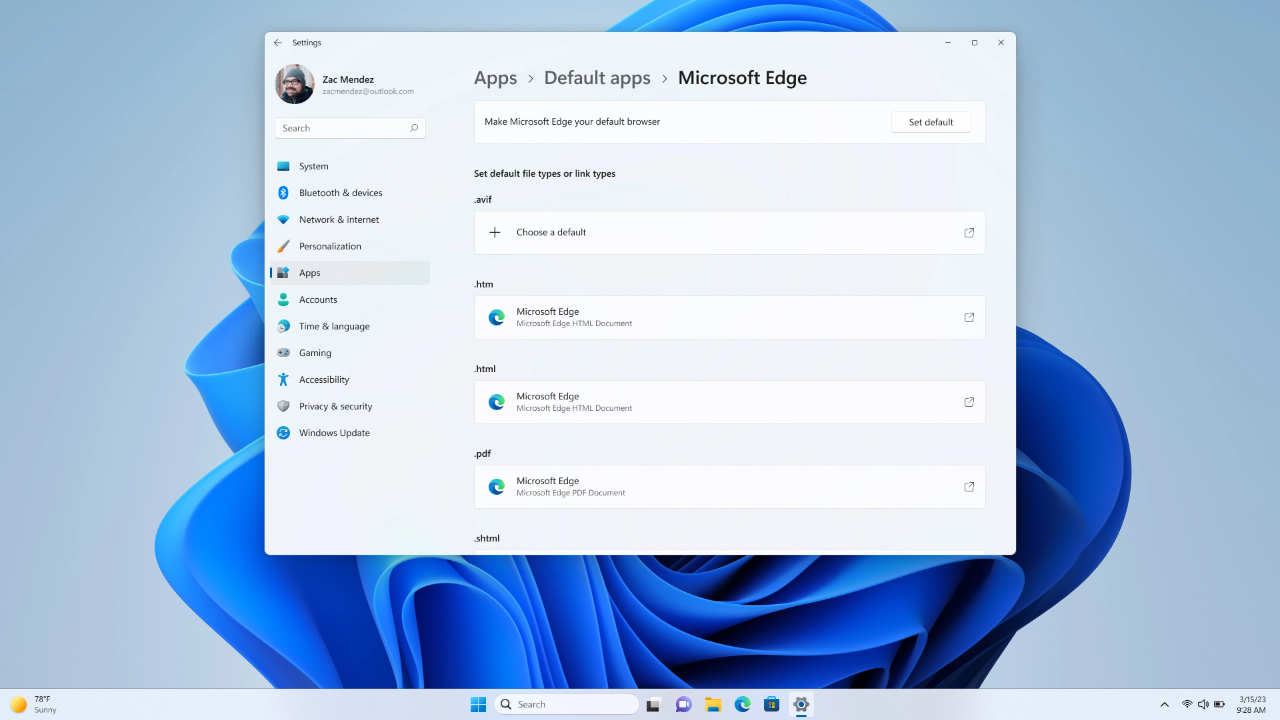
Task: Open Personalization settings
Action: click(350, 246)
